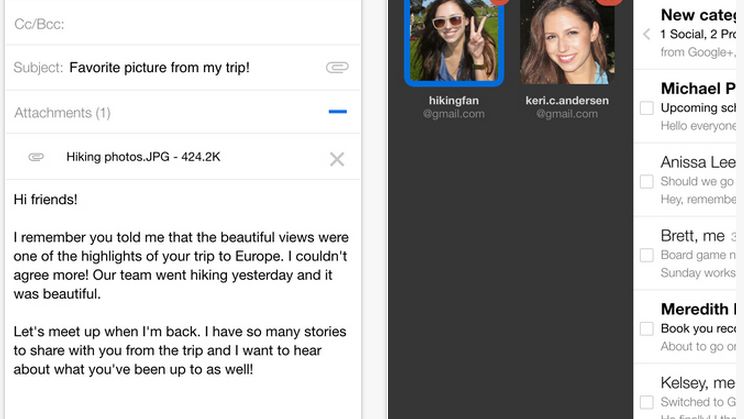Remove Hiking photos.JPG attachment with the X
Screen dimensions: 744x419
(337, 159)
